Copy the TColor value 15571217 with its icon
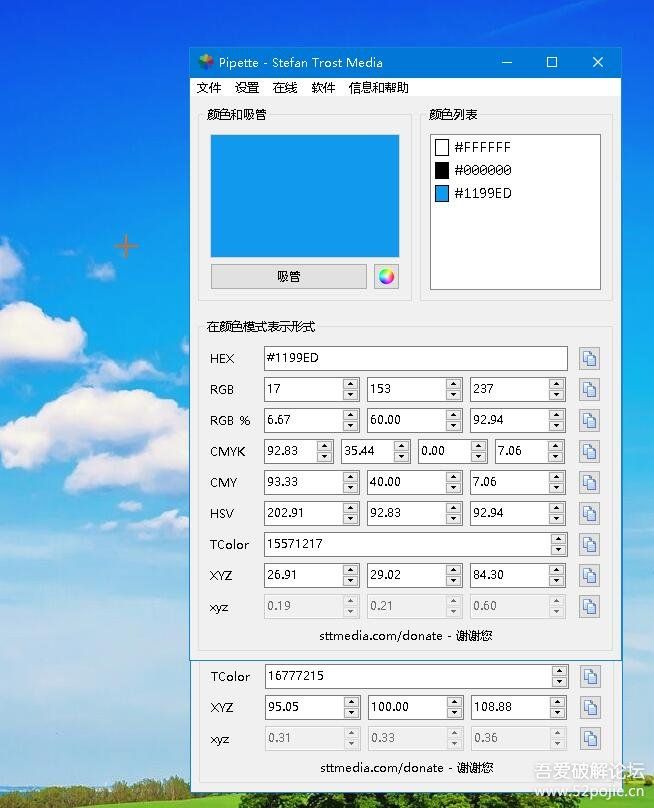The width and height of the screenshot is (654, 808). (589, 544)
